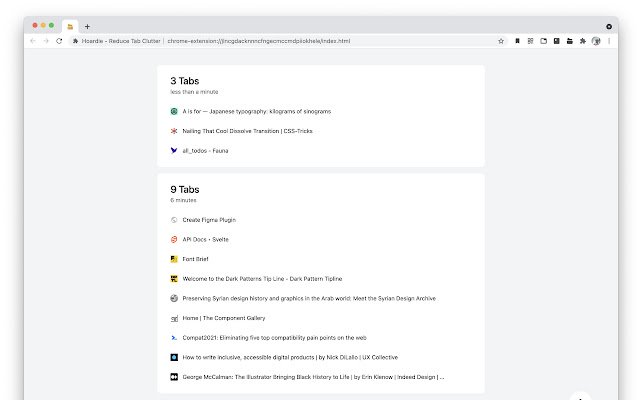Open 'How to write inclusive, accessible digital products' link
Image resolution: width=640 pixels, height=400 pixels.
pos(290,357)
